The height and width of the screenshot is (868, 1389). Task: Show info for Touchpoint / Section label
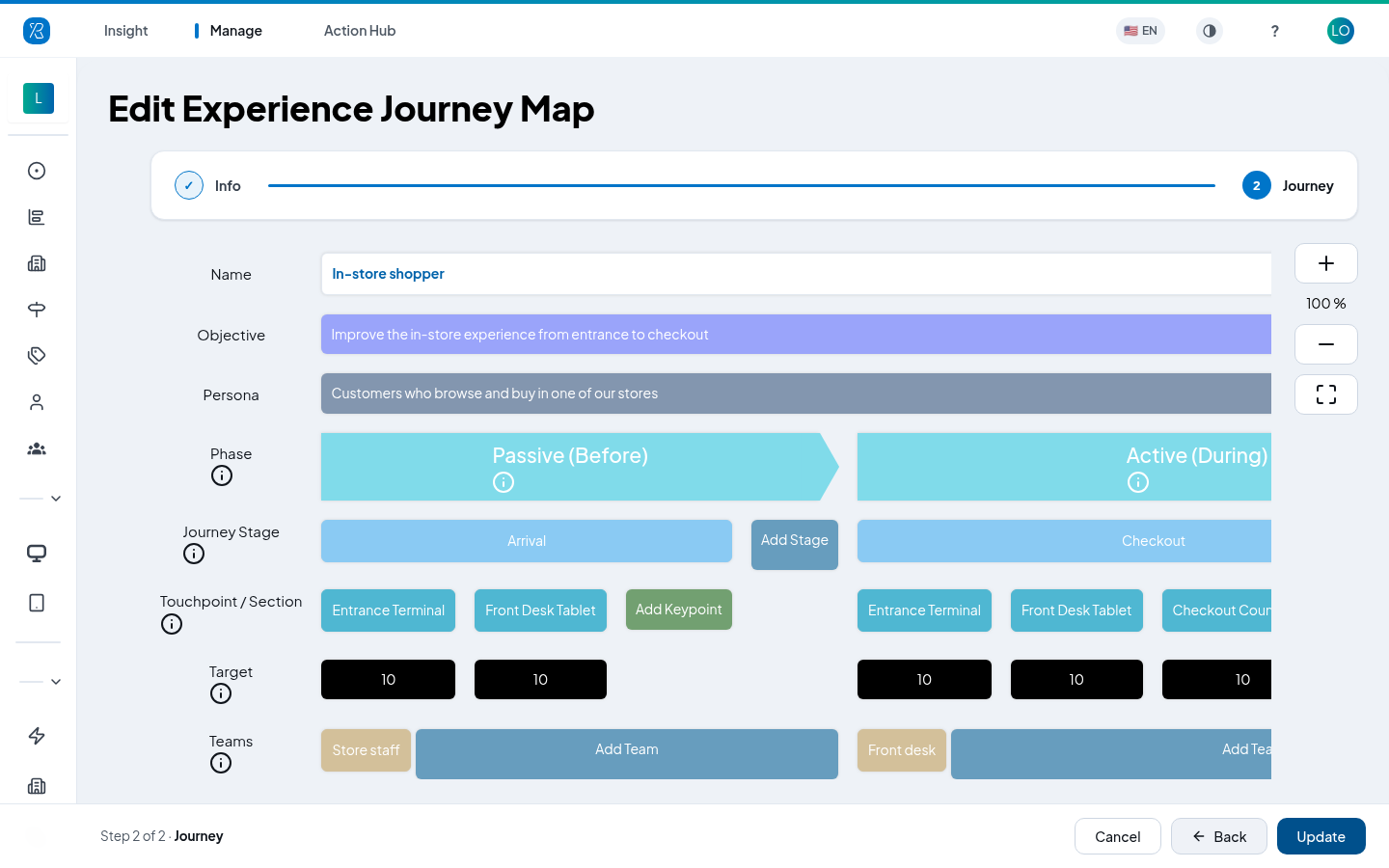172,624
